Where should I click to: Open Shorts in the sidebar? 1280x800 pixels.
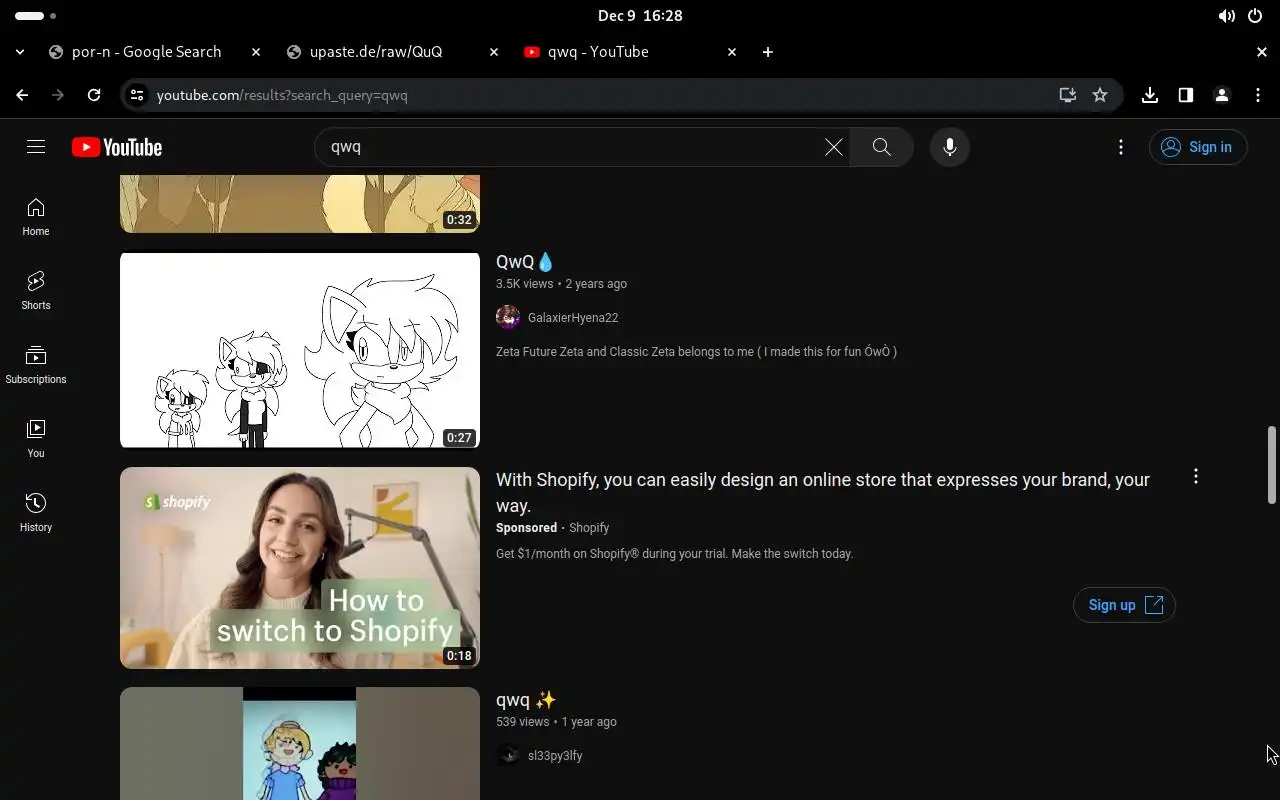pos(36,291)
